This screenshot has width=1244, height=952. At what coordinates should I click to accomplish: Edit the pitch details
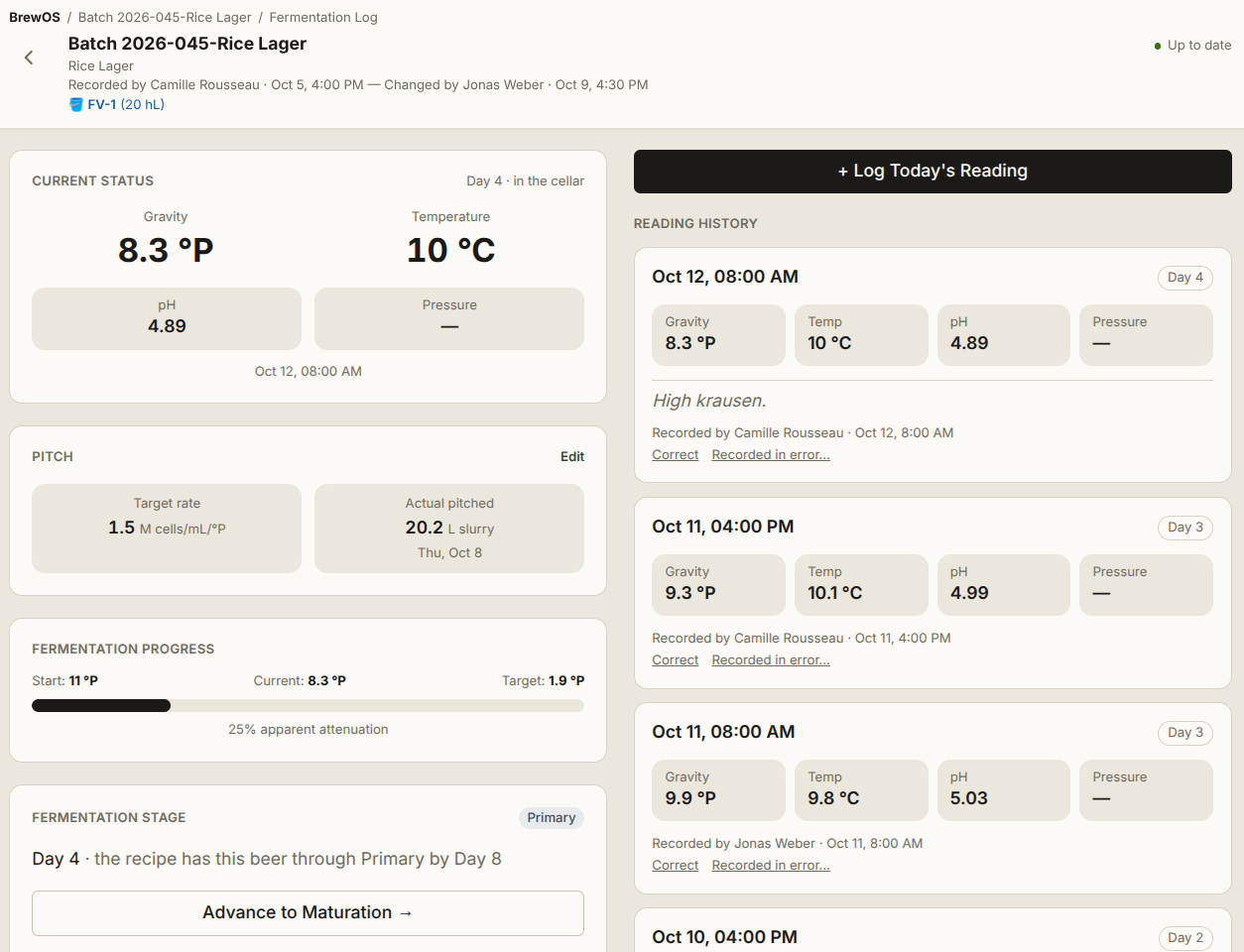click(x=572, y=456)
